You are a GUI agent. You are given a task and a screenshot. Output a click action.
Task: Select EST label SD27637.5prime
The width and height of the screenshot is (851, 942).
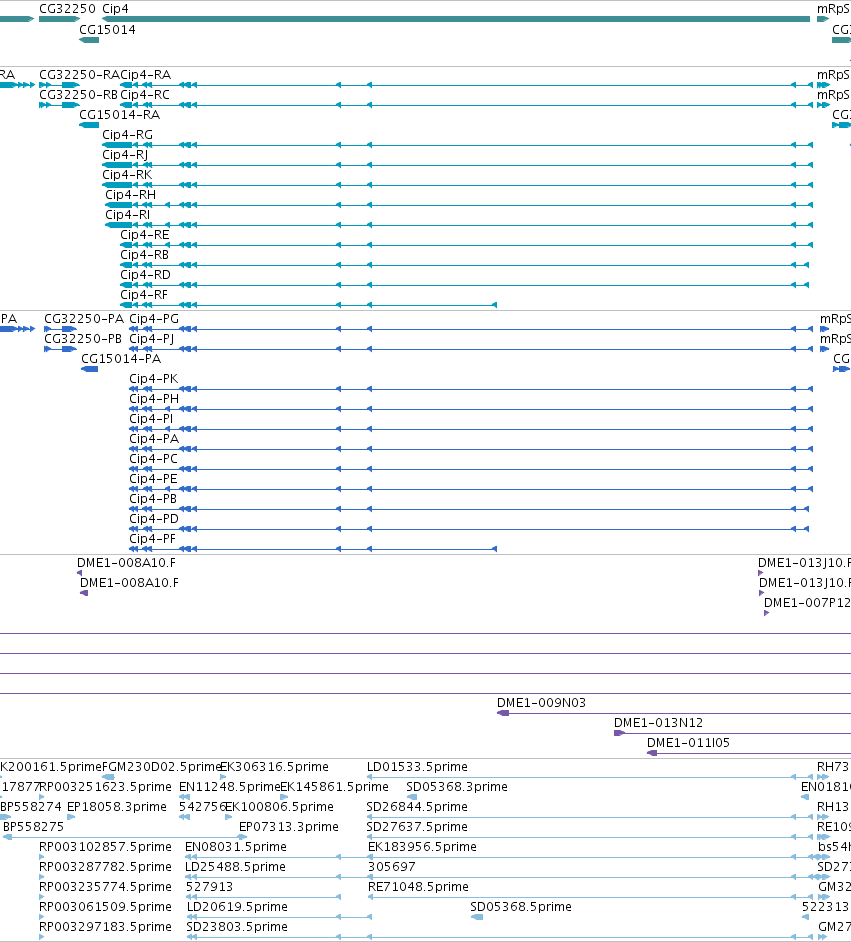[x=417, y=827]
